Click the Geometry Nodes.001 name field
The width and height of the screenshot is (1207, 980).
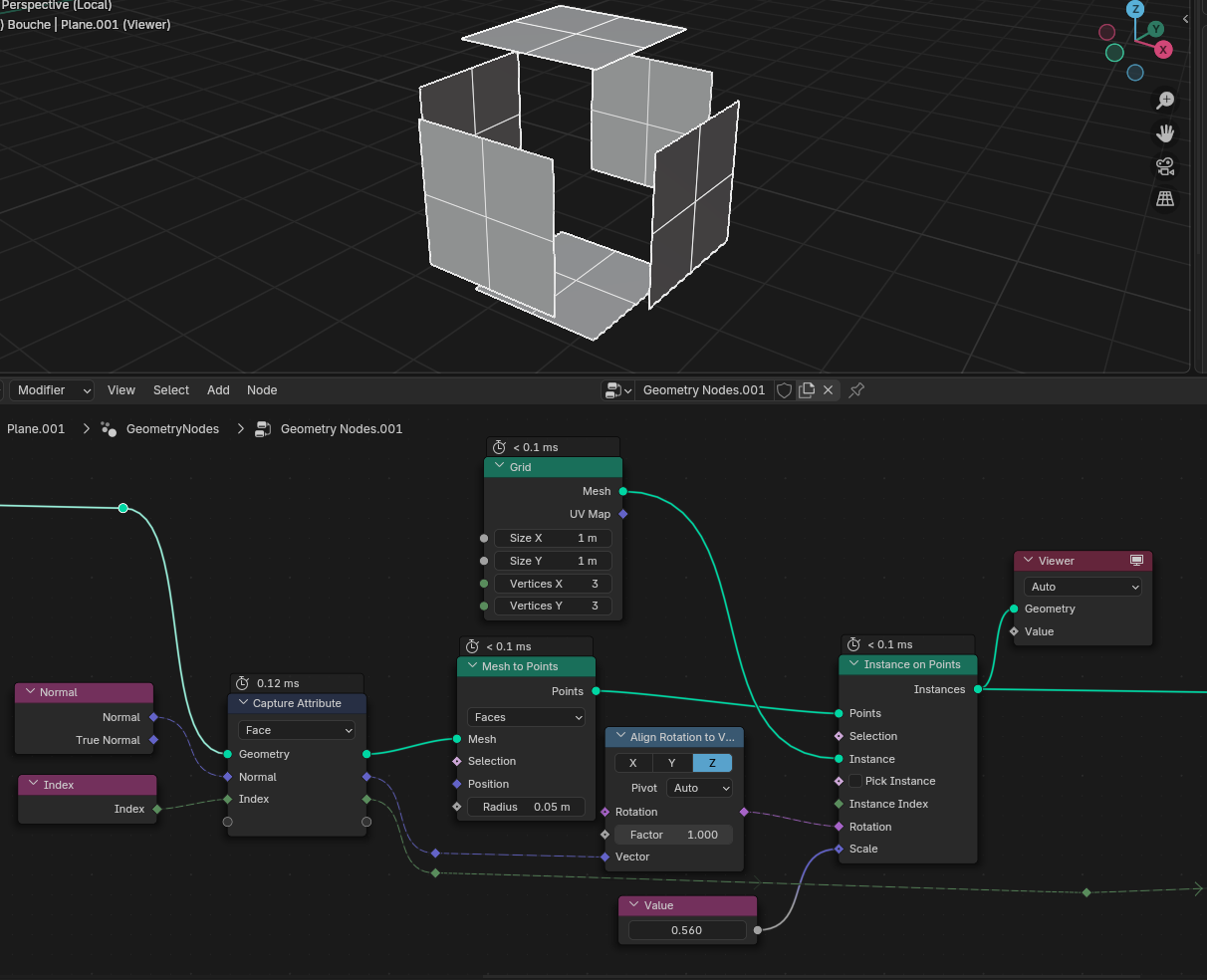704,390
